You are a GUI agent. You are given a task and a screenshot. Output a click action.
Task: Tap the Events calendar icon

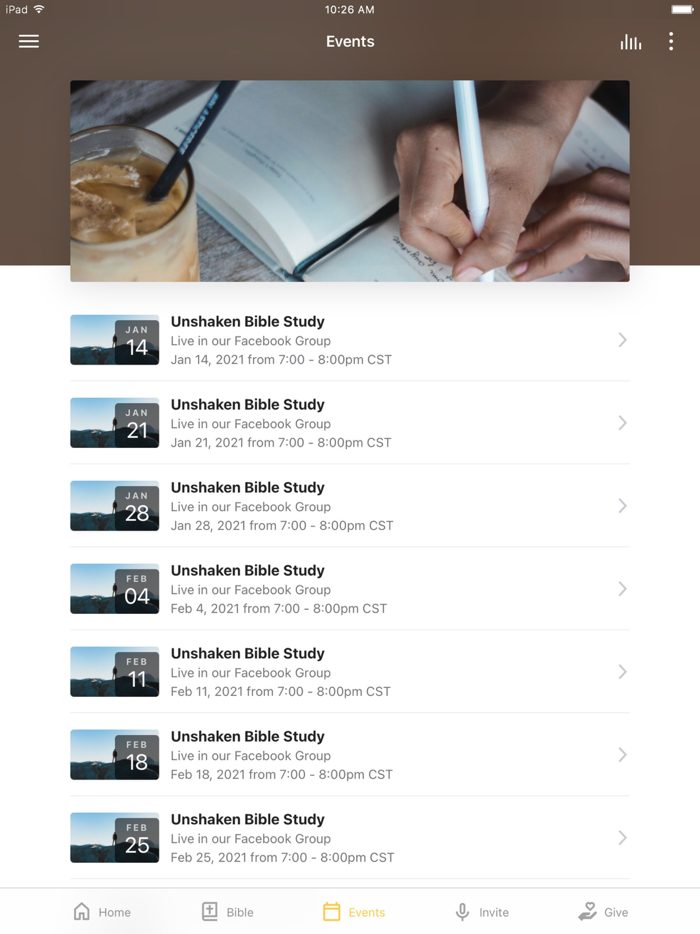click(331, 911)
